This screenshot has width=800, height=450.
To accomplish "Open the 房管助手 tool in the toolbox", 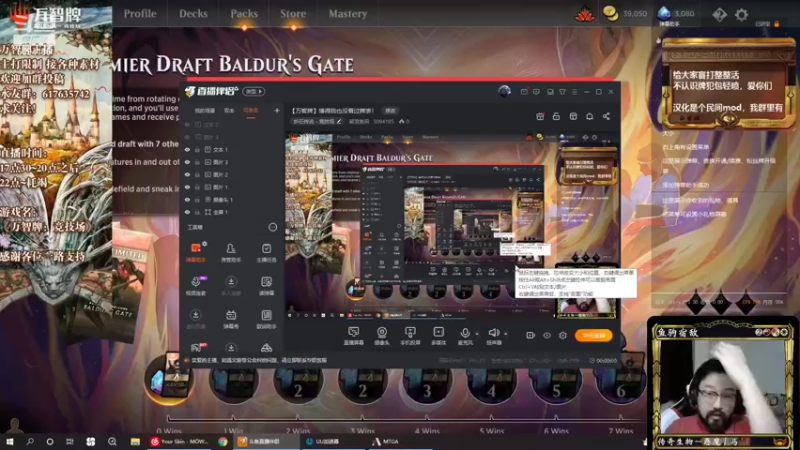I will tap(231, 252).
